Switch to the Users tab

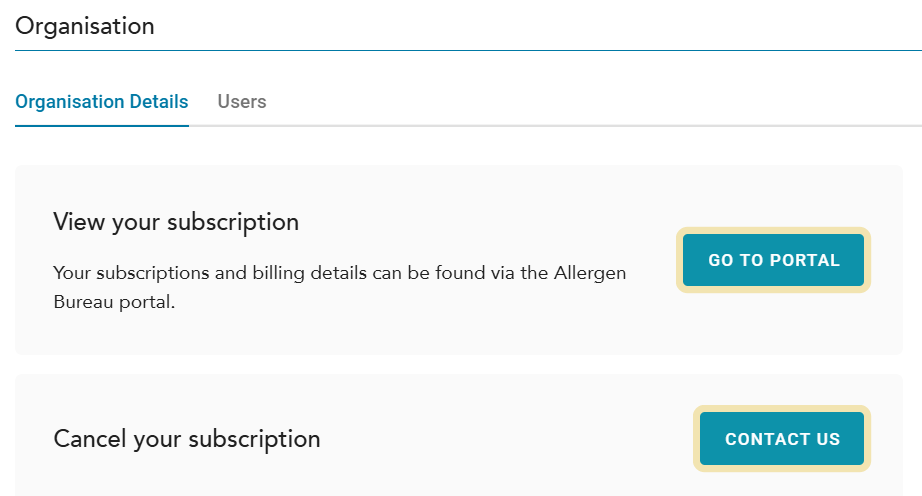pyautogui.click(x=242, y=102)
